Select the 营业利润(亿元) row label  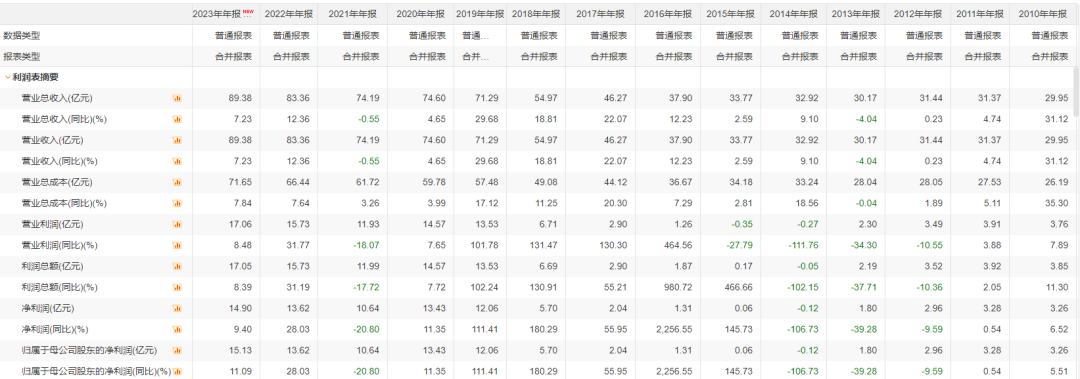(52, 225)
